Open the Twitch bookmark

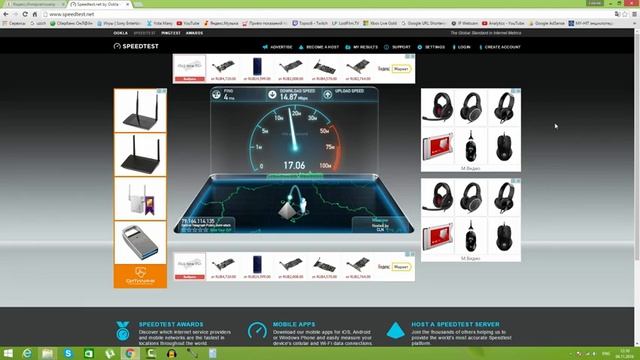(x=310, y=23)
